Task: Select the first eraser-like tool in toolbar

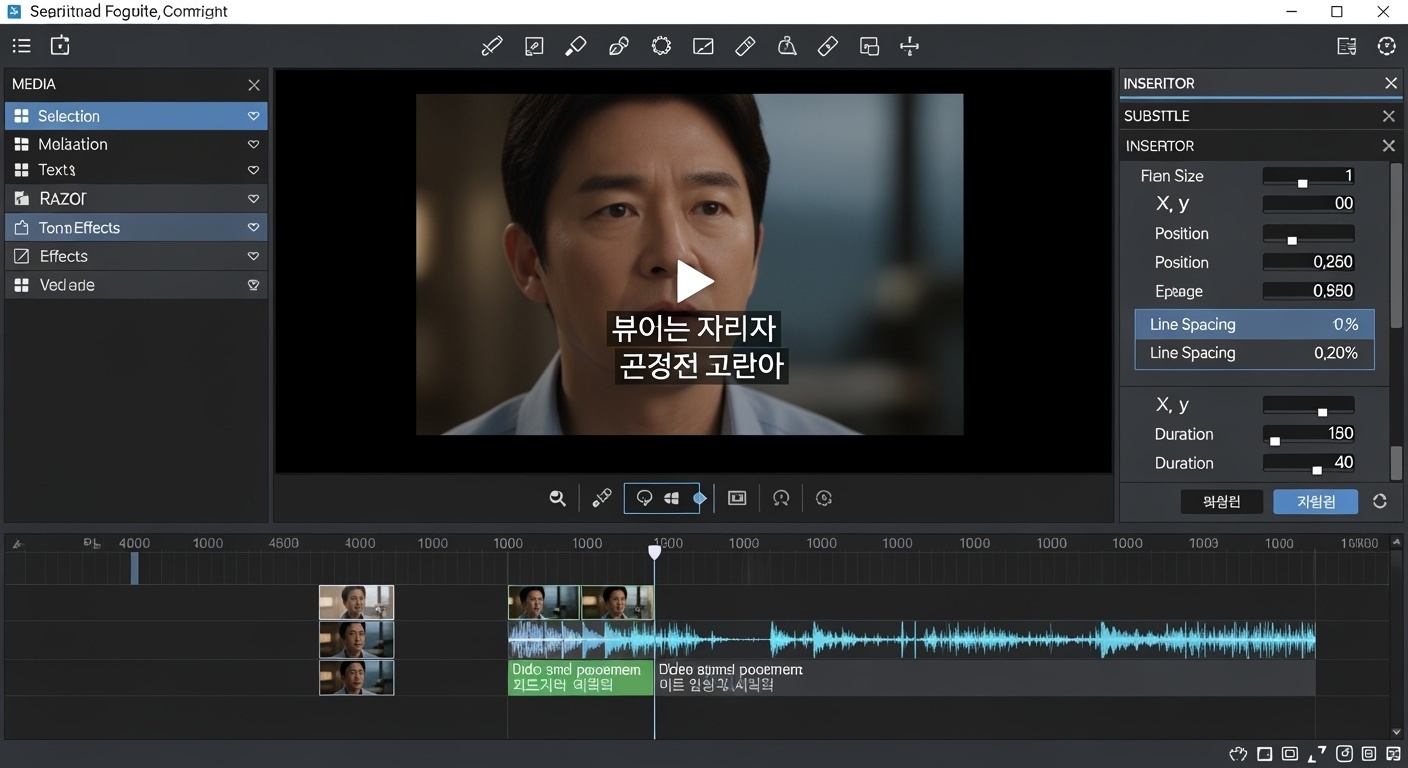Action: coord(745,46)
